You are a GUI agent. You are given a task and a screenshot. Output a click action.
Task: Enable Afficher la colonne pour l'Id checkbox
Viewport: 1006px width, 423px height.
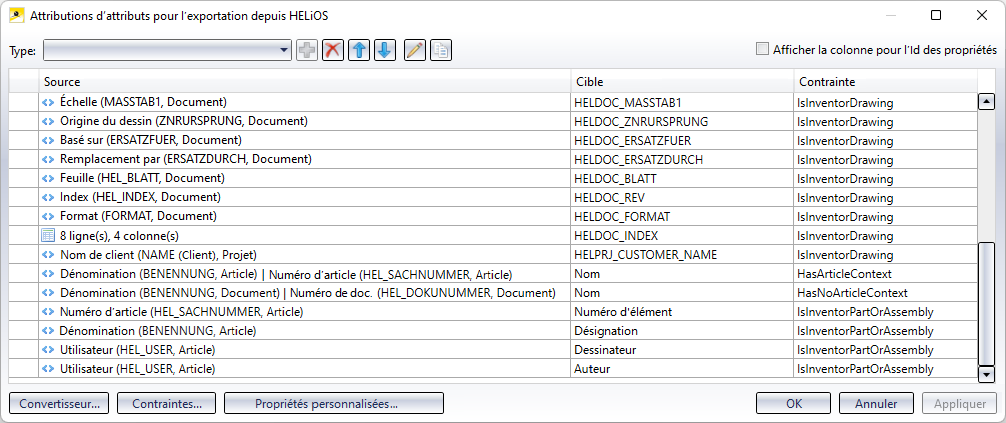point(762,49)
